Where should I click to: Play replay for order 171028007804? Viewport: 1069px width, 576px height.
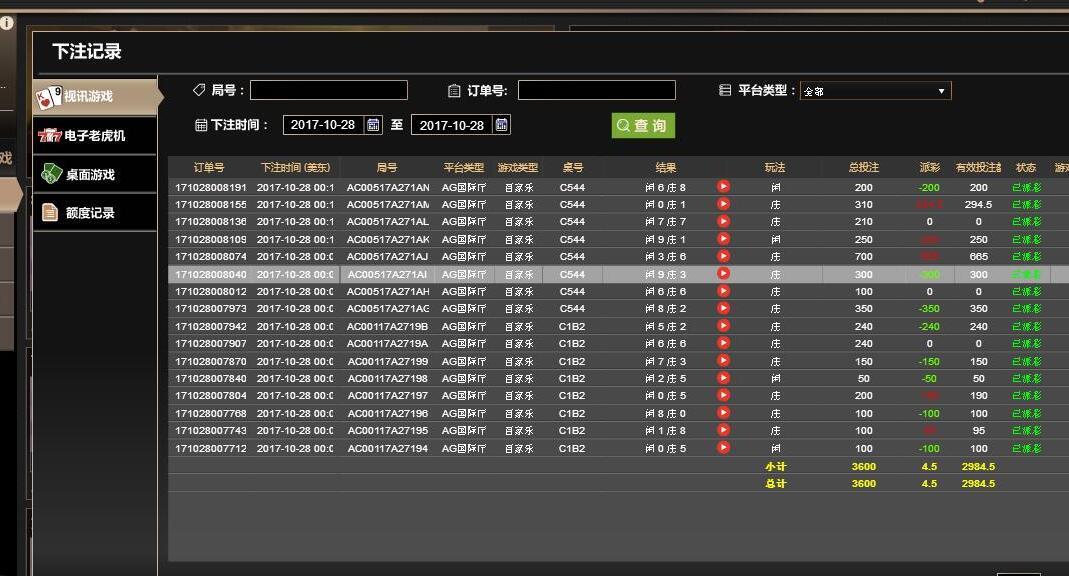tap(723, 395)
